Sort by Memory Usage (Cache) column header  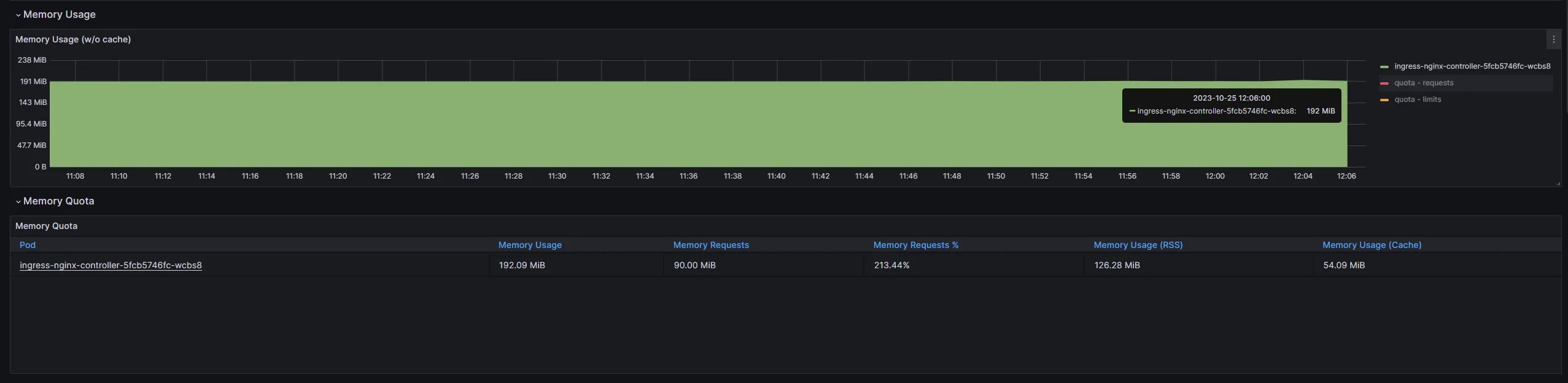pos(1372,245)
